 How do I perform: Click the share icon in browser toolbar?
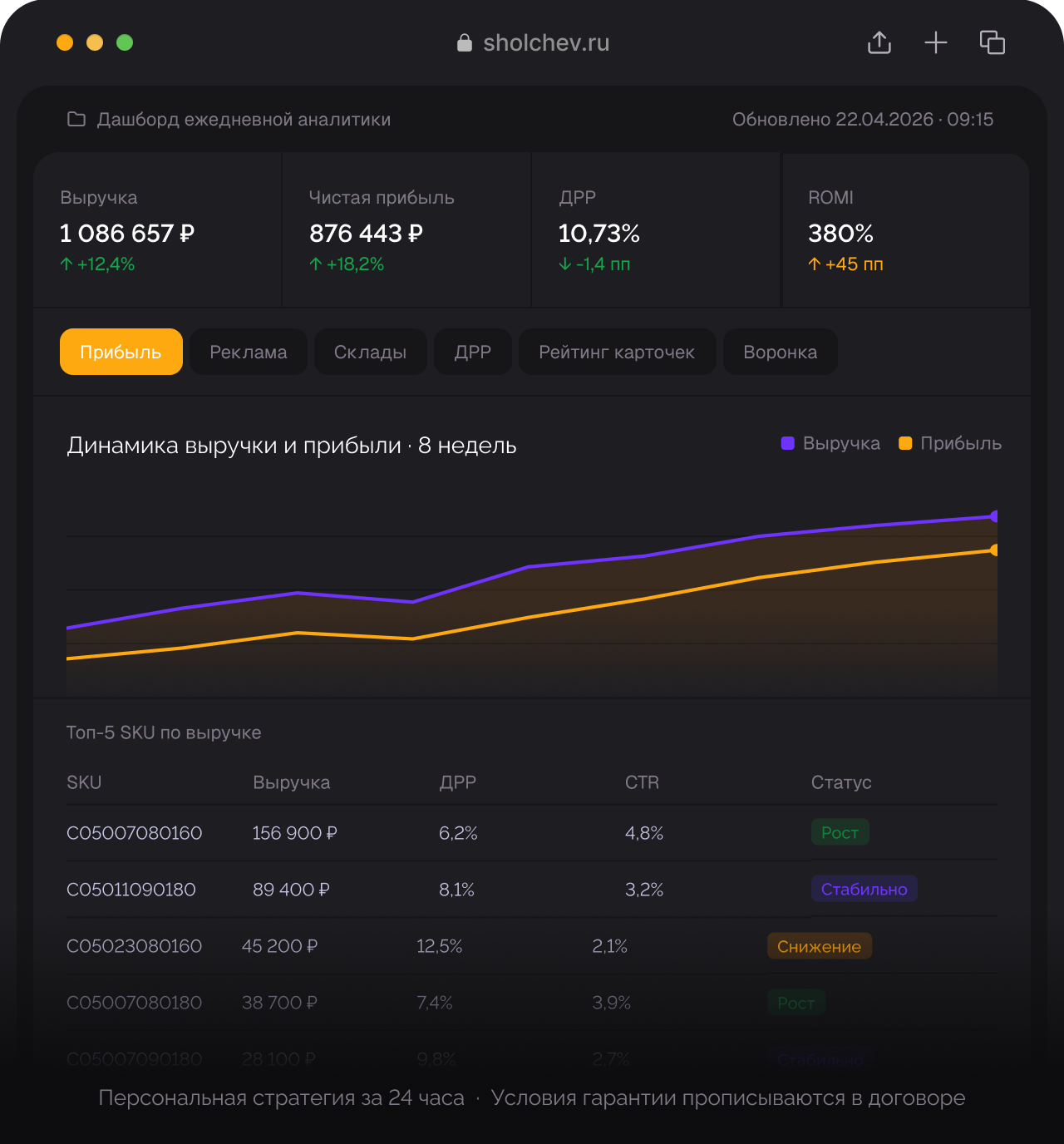(879, 42)
